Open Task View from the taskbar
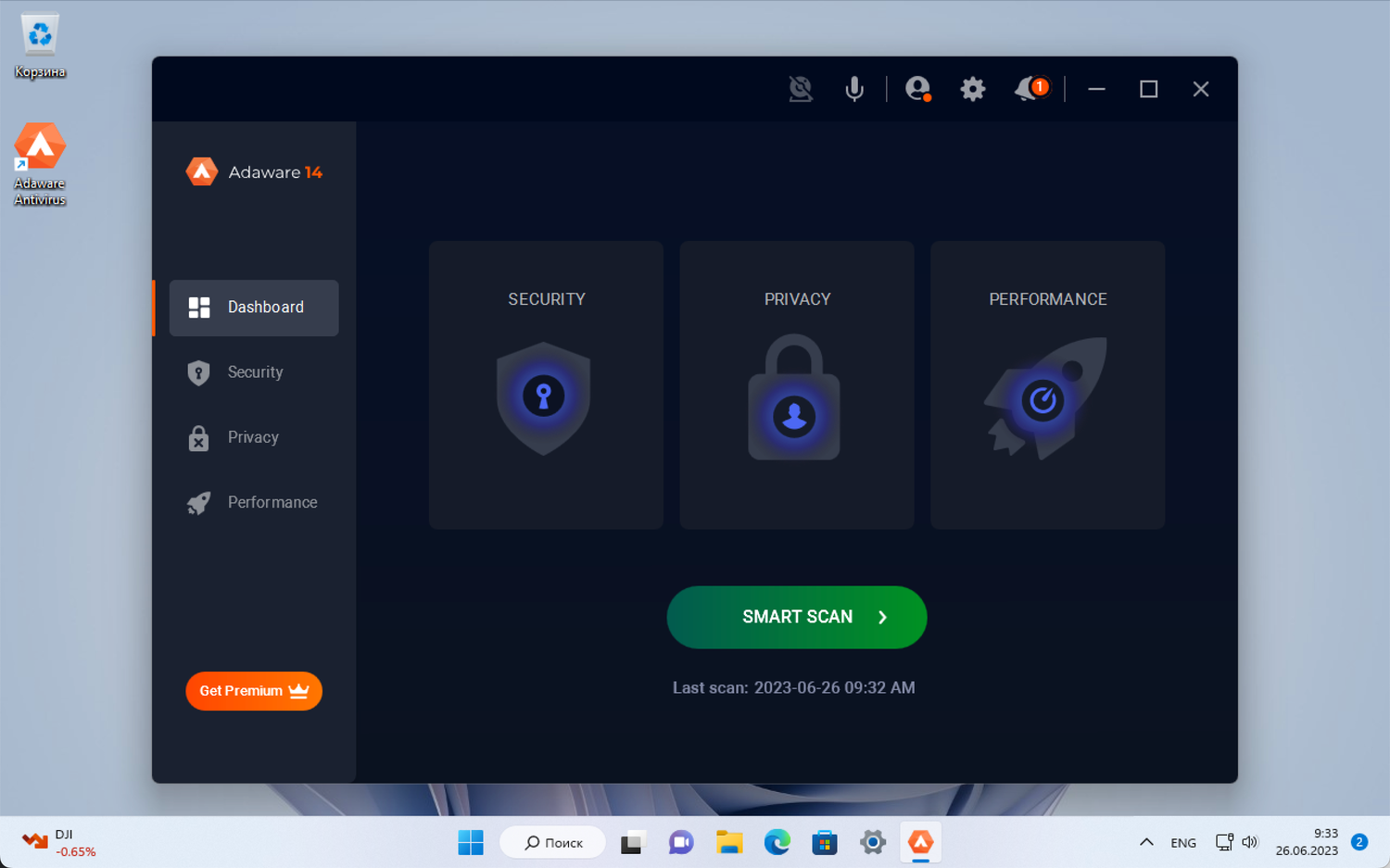Screen dimensions: 1390x868 (x=632, y=842)
